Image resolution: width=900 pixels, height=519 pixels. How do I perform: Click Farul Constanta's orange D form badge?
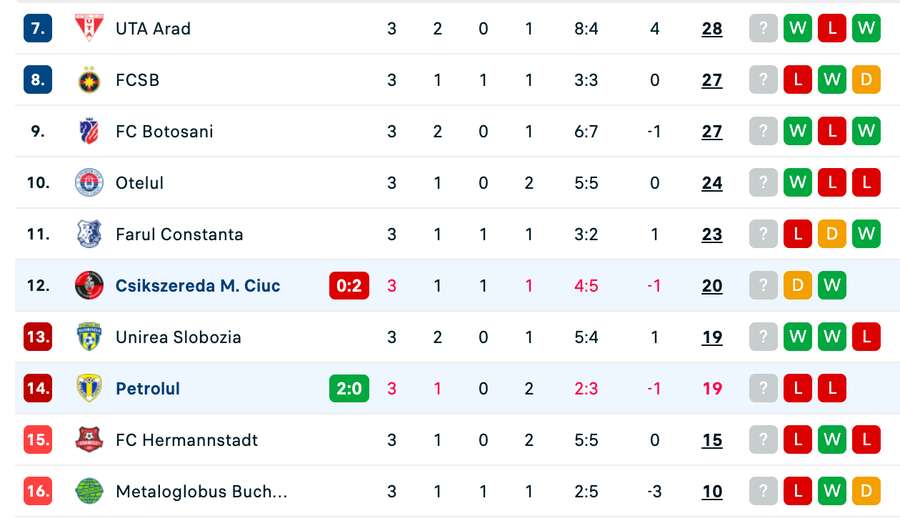tap(832, 234)
